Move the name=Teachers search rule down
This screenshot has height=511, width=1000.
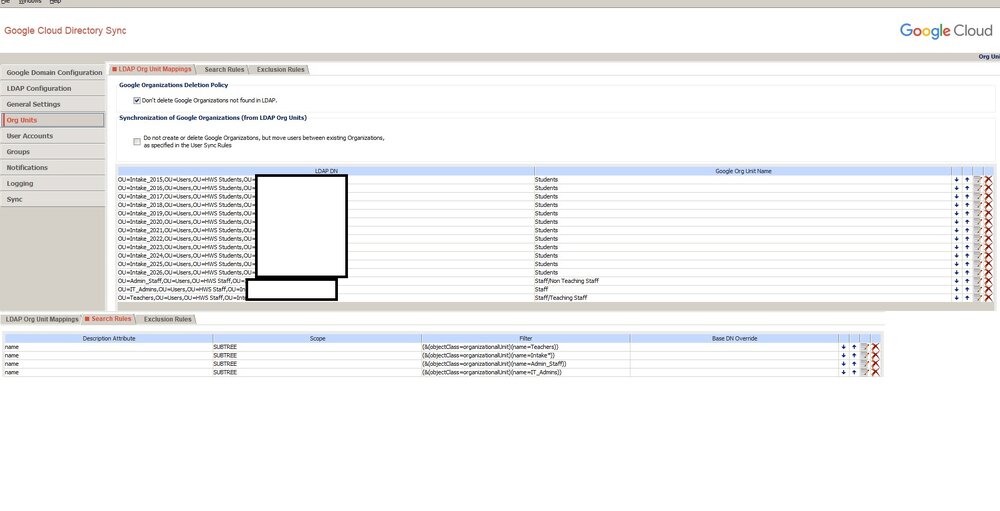[843, 347]
